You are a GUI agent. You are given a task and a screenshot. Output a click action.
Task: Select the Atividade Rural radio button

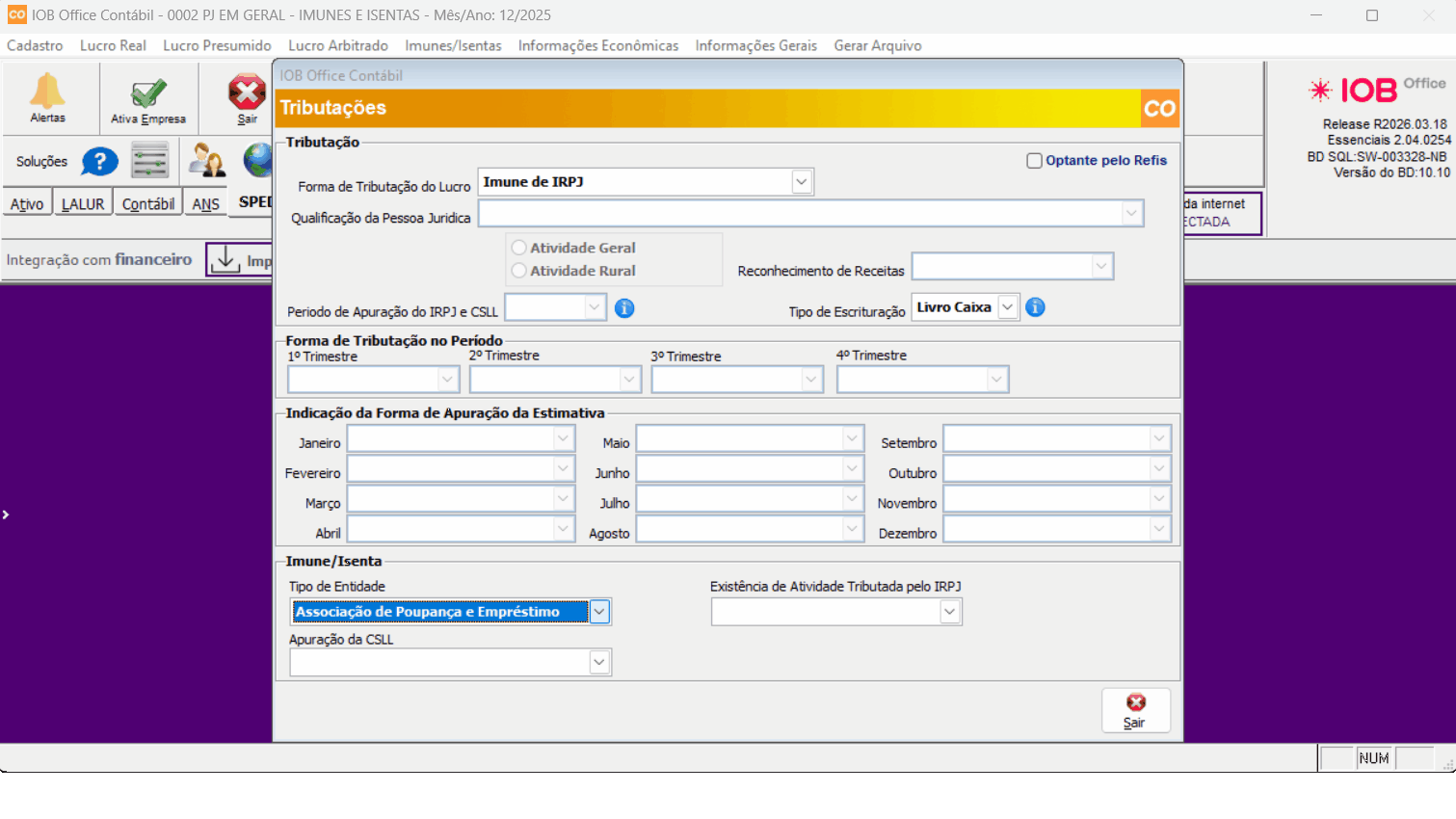[x=519, y=271]
